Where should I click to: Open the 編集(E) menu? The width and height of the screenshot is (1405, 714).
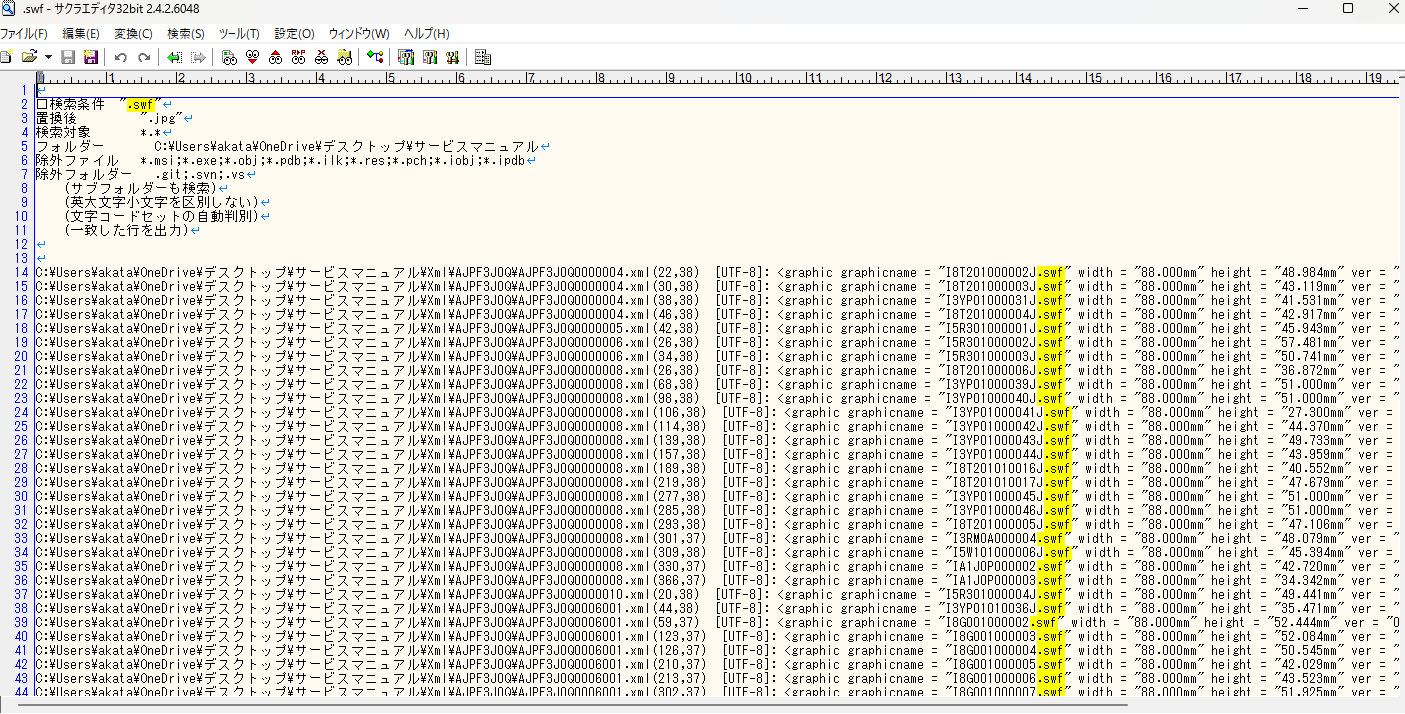(x=81, y=34)
